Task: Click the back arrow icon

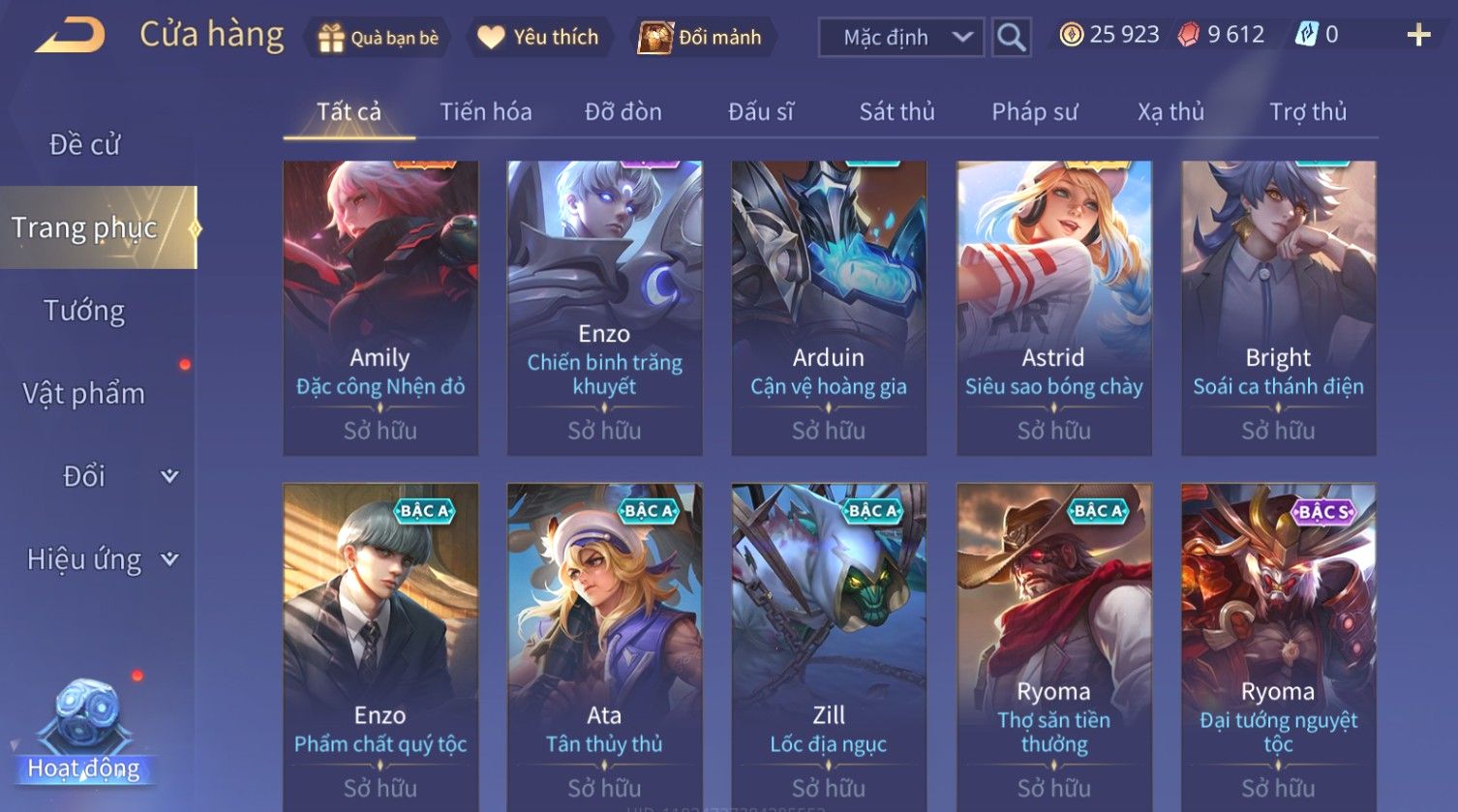Action: [x=71, y=36]
